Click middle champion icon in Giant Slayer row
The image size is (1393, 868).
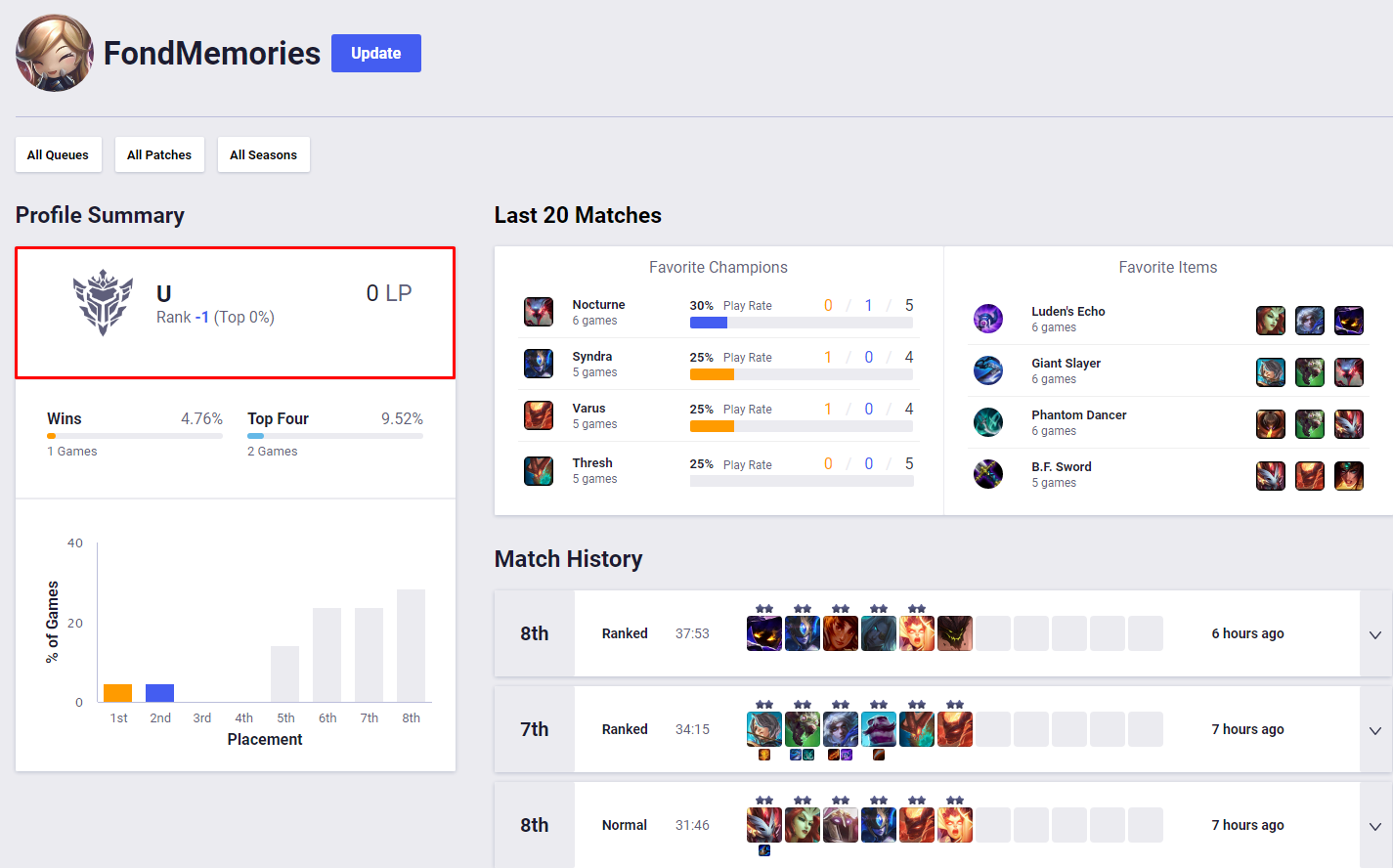pyautogui.click(x=1310, y=372)
